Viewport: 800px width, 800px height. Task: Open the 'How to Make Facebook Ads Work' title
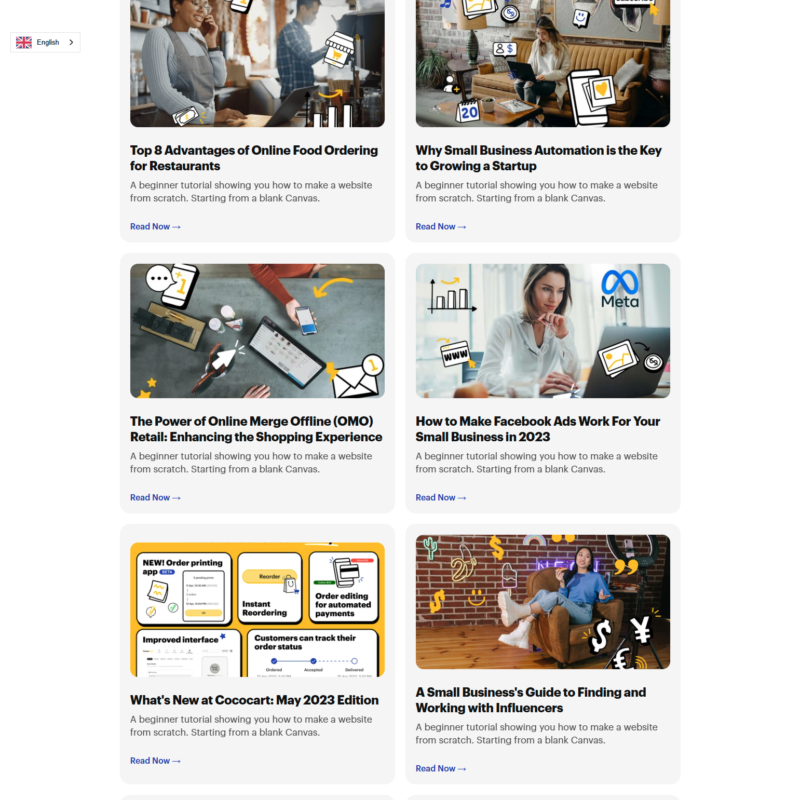pos(538,429)
